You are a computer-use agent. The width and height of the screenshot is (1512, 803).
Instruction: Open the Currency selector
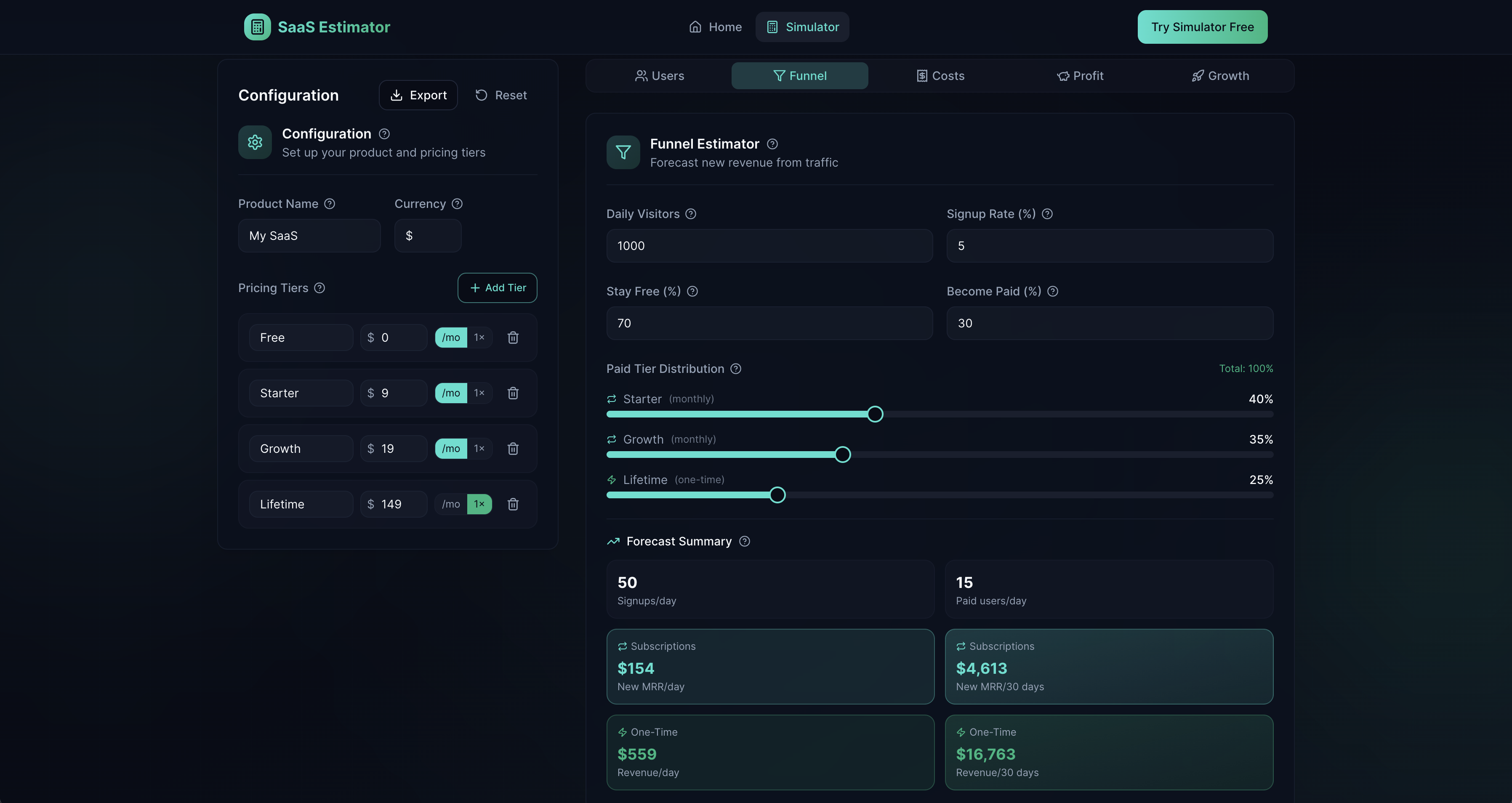pyautogui.click(x=427, y=235)
